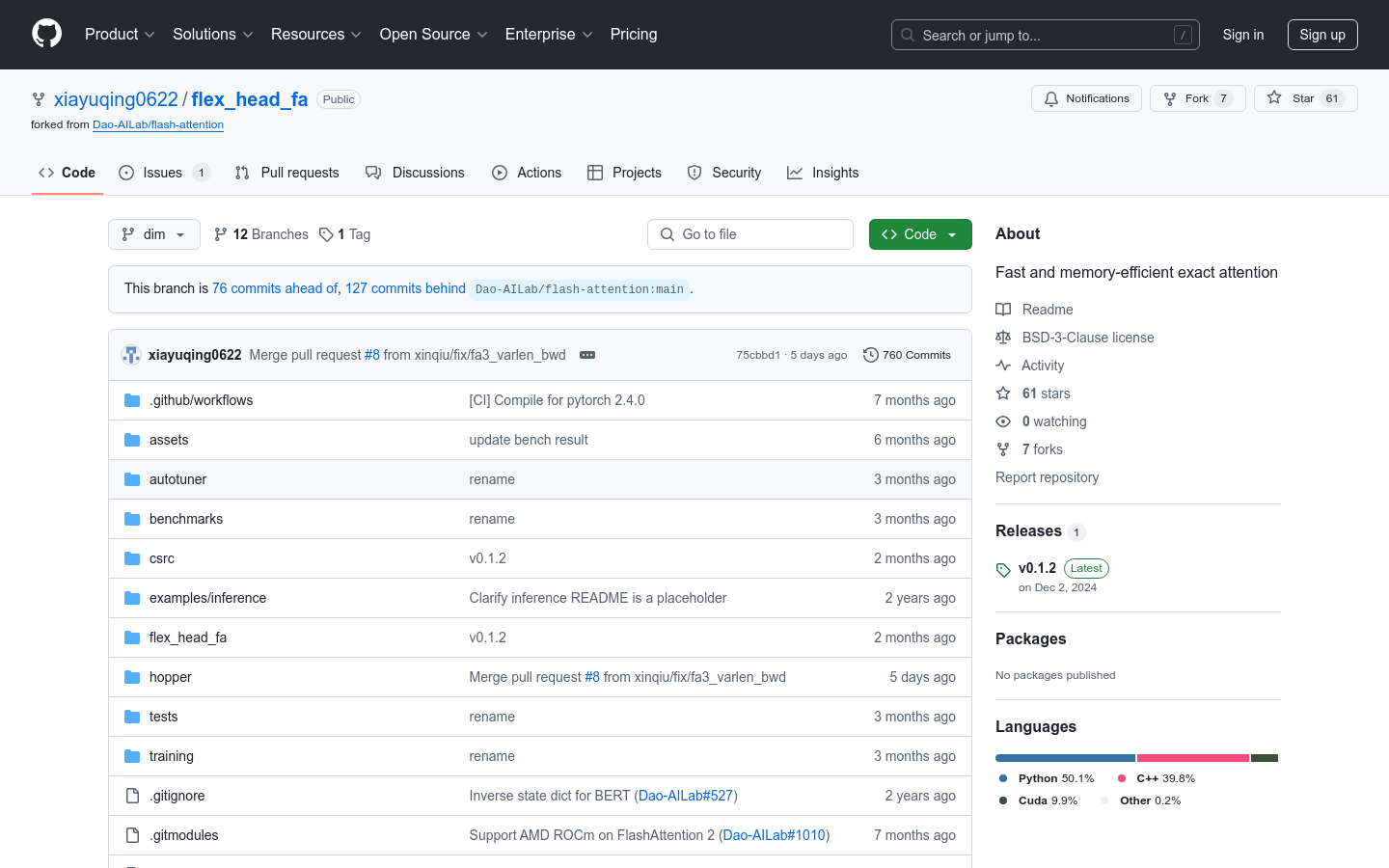Viewport: 1389px width, 868px height.
Task: Click the watching eye icon
Action: click(x=1003, y=421)
